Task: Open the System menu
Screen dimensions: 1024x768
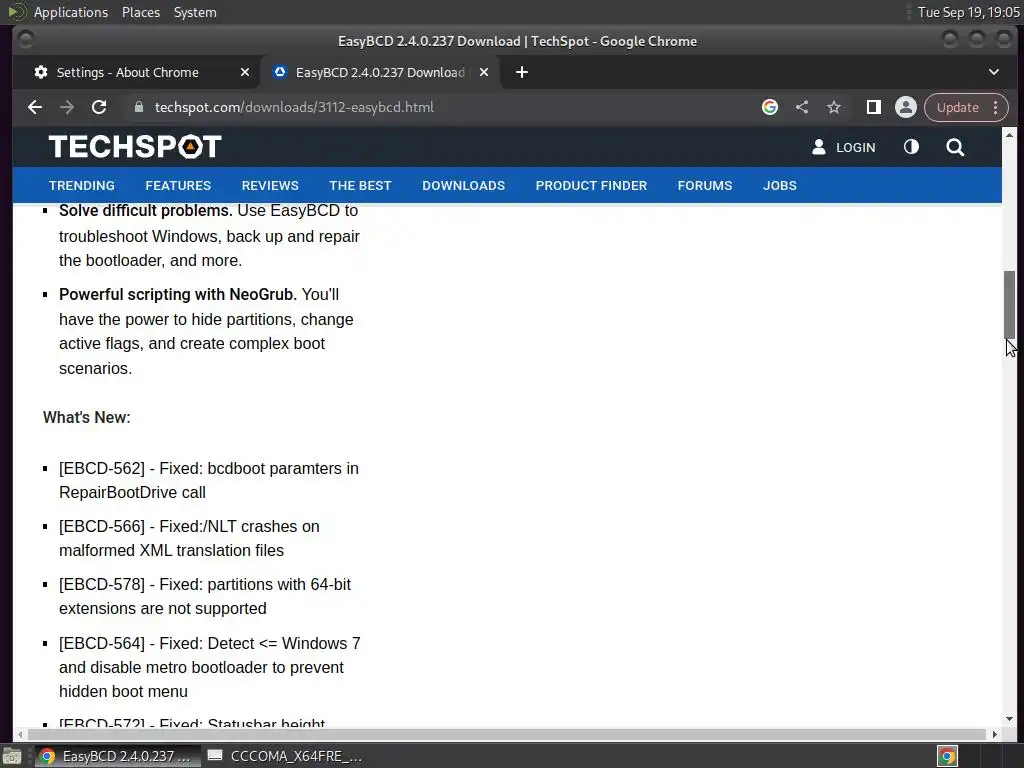Action: 195,12
